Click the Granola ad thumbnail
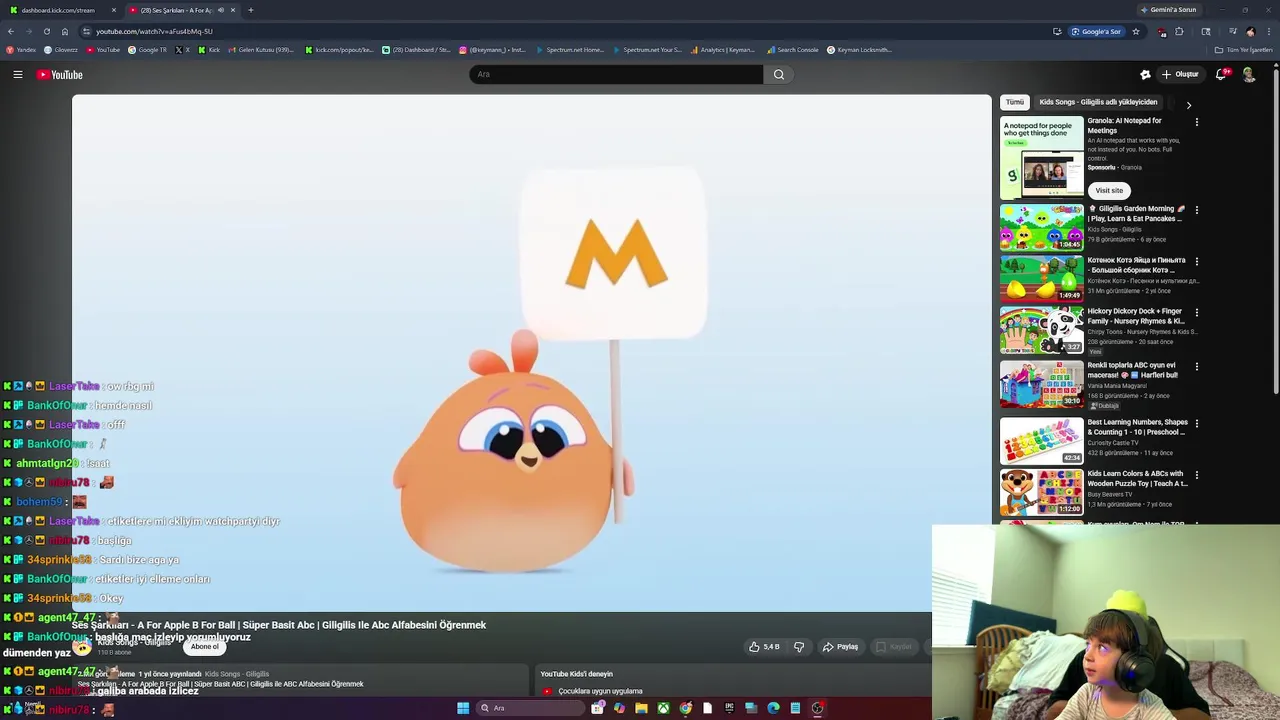Screen dimensions: 1280x720 coord(1042,157)
